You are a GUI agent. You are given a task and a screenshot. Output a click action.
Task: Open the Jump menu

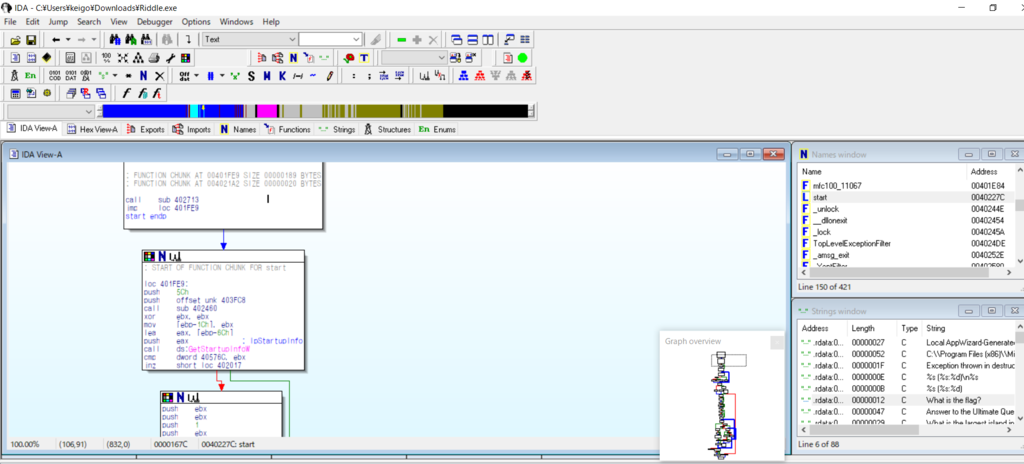coord(58,22)
